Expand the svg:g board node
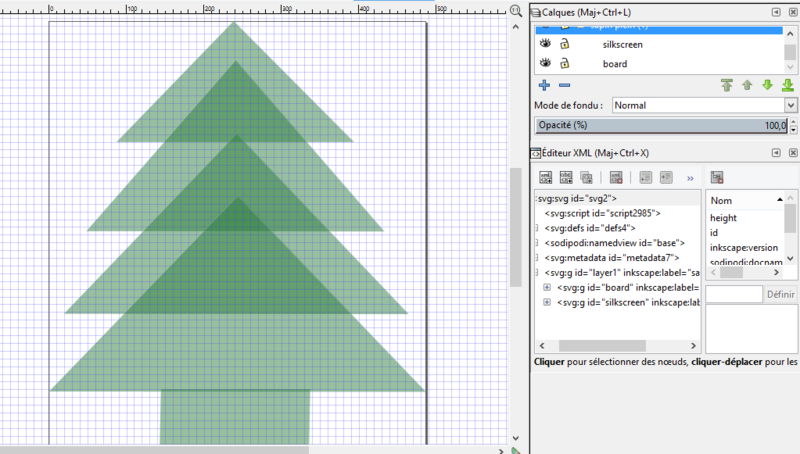Viewport: 800px width, 454px height. pyautogui.click(x=547, y=288)
